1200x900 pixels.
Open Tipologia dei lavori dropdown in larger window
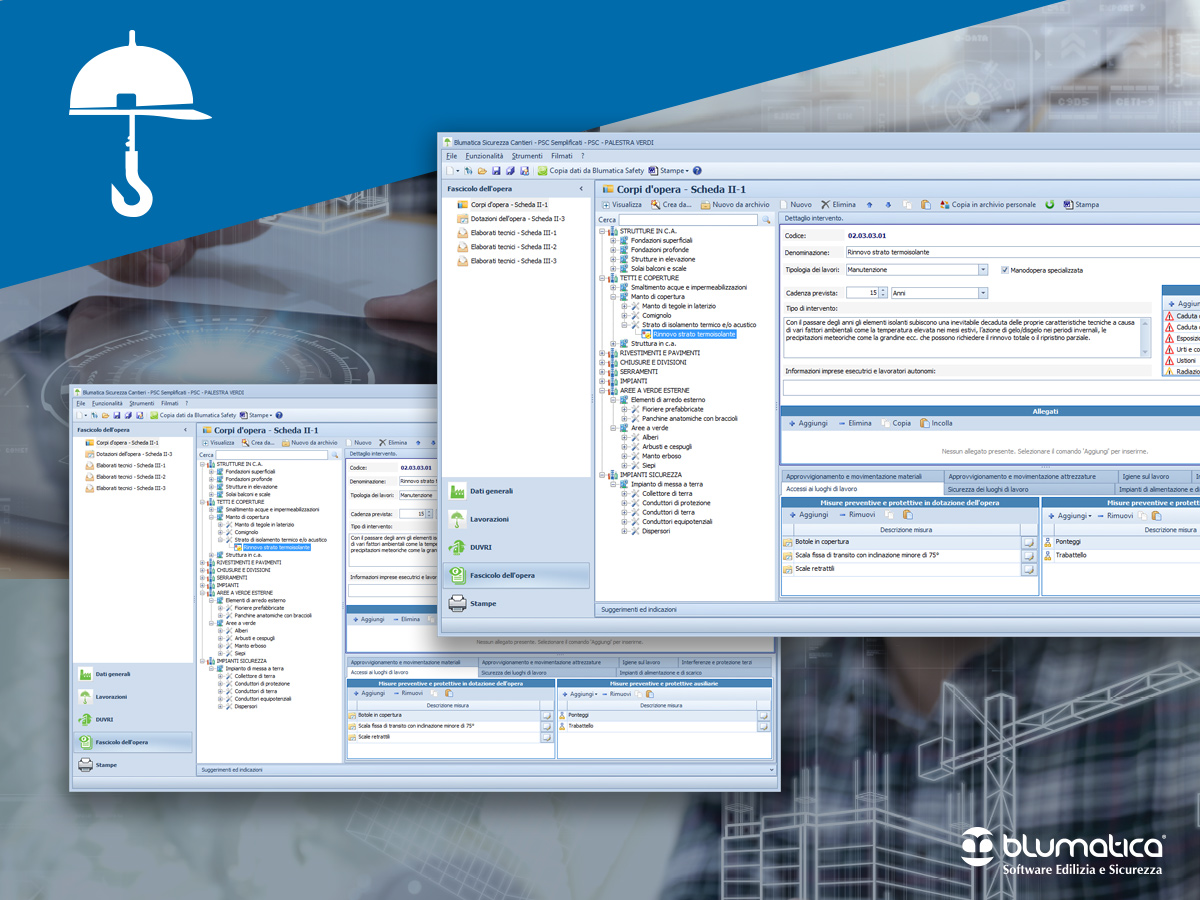point(983,270)
